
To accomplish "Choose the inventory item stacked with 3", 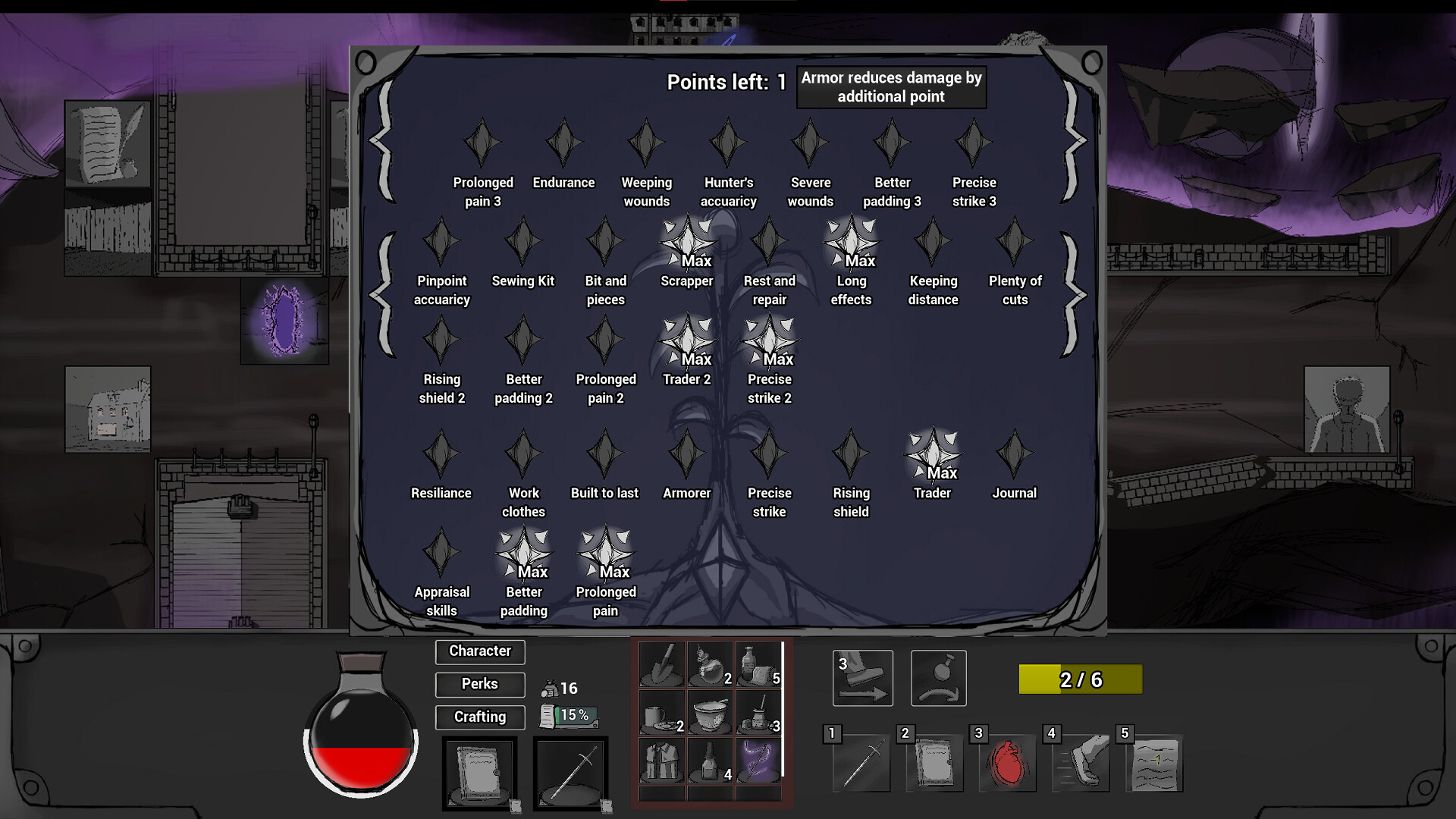I will (758, 712).
